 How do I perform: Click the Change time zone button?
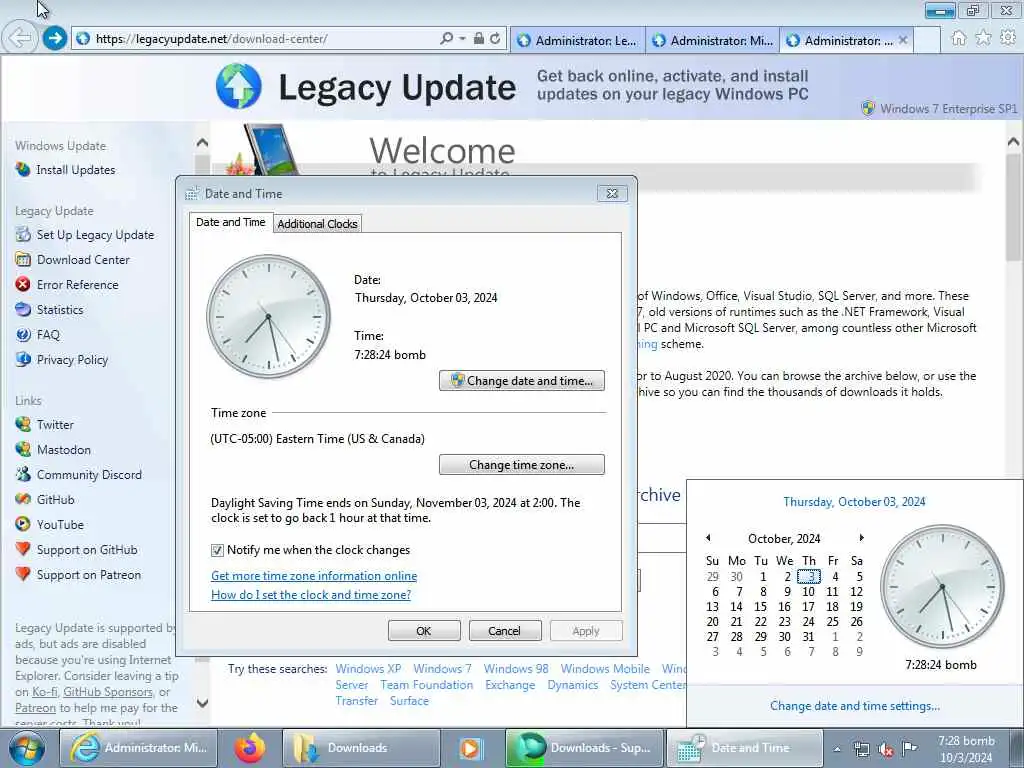pyautogui.click(x=522, y=465)
